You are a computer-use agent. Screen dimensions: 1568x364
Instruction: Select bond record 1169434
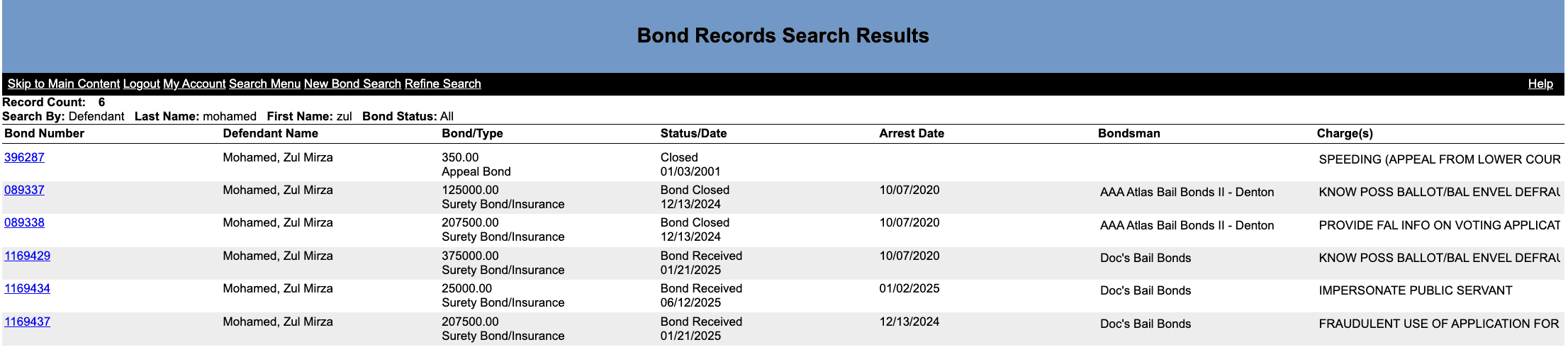(27, 288)
